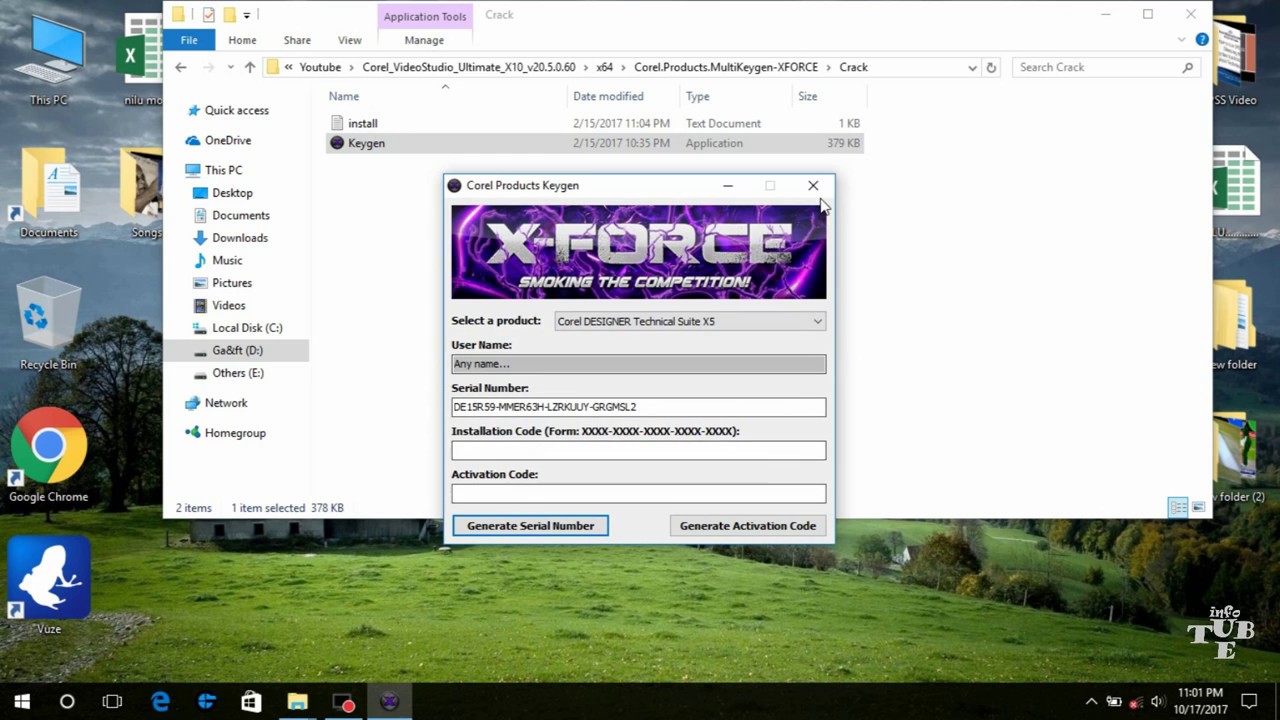1280x720 pixels.
Task: Switch to details view icon
Action: pos(1178,507)
